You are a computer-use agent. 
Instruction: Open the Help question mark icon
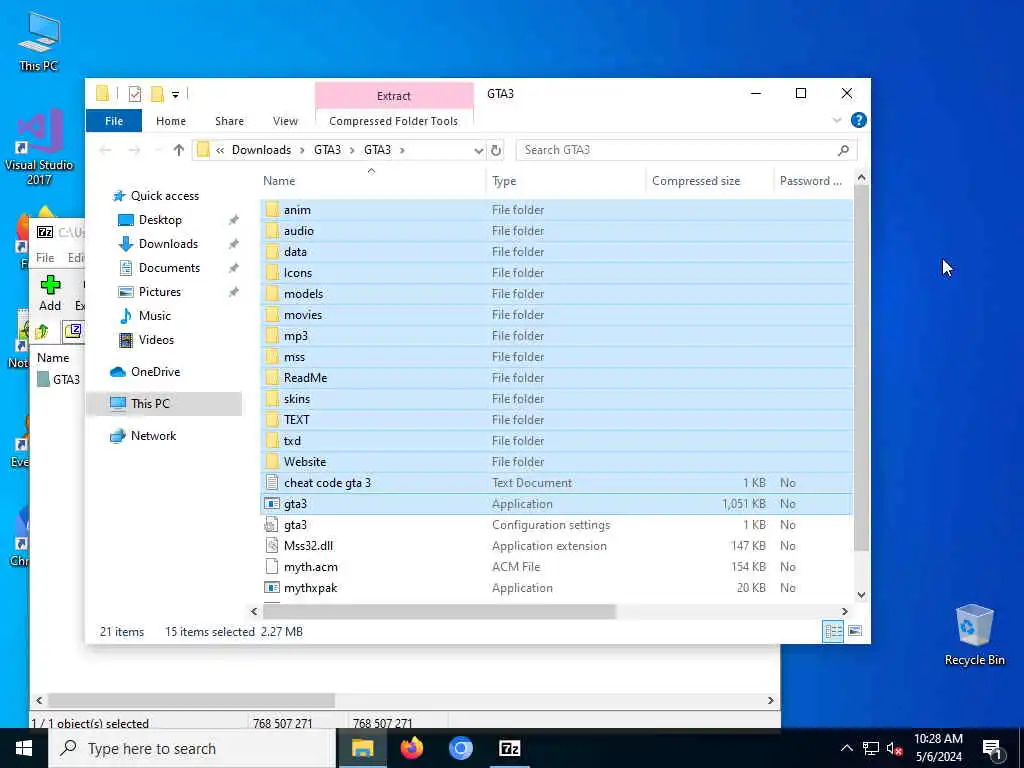pyautogui.click(x=859, y=120)
